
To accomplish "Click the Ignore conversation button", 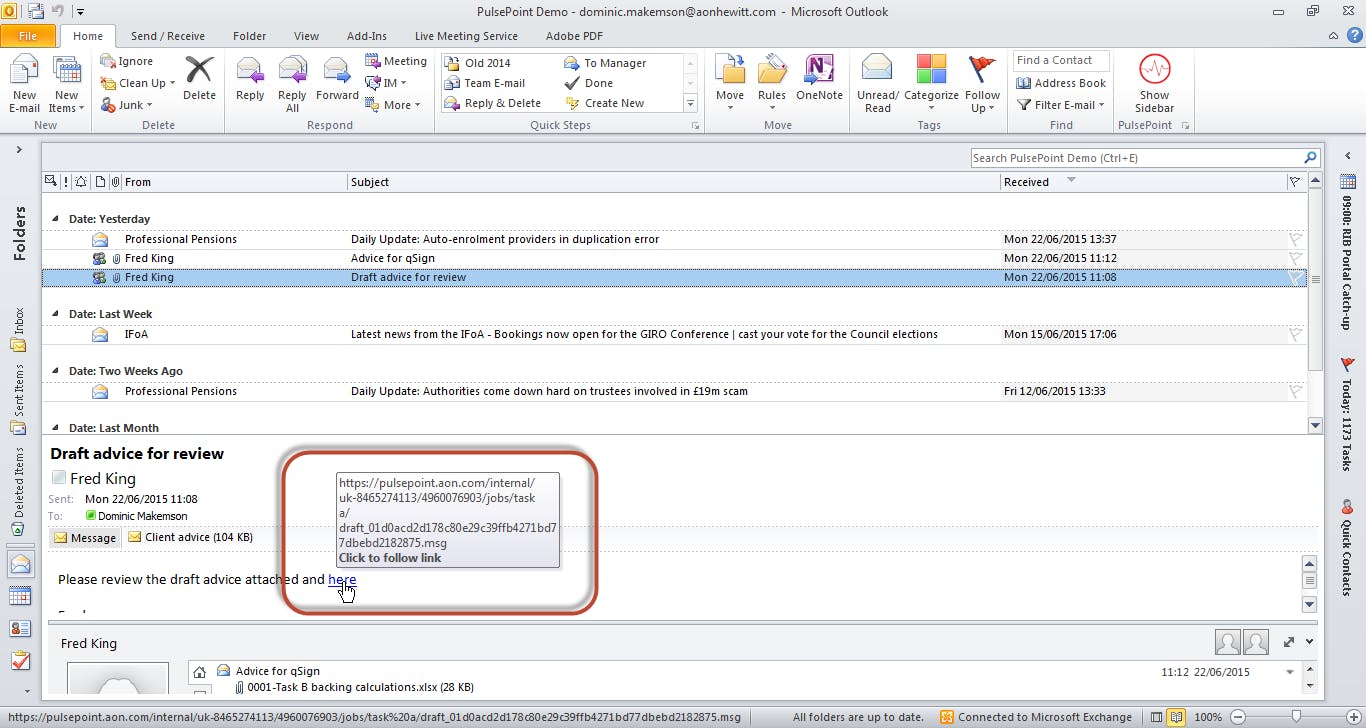I will tap(127, 62).
